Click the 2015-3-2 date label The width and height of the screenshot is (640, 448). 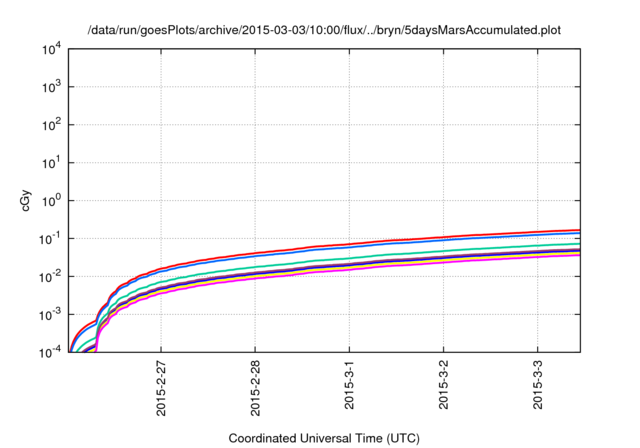coord(444,385)
